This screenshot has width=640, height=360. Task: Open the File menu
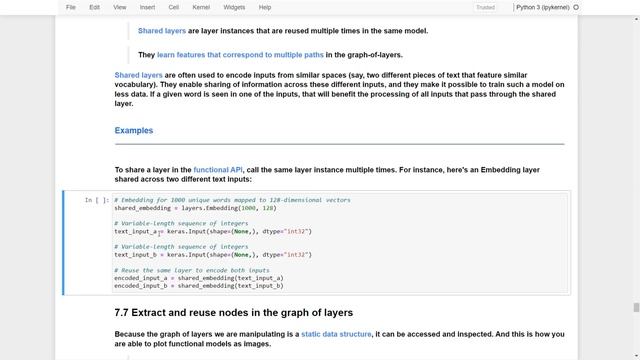point(71,7)
